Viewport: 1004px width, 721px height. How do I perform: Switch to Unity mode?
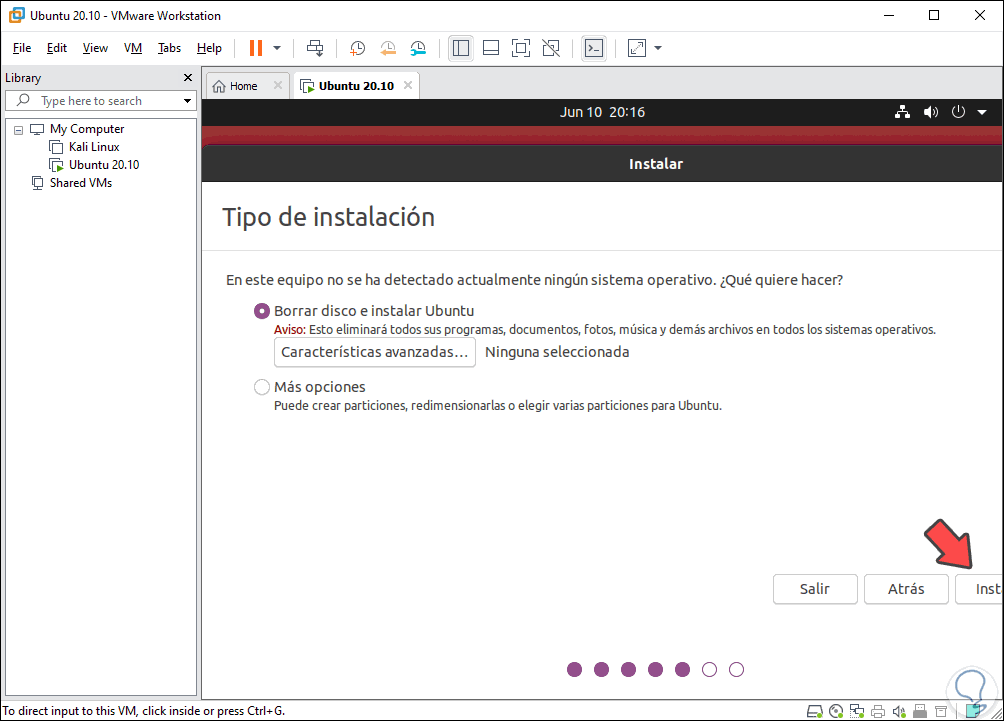point(551,48)
